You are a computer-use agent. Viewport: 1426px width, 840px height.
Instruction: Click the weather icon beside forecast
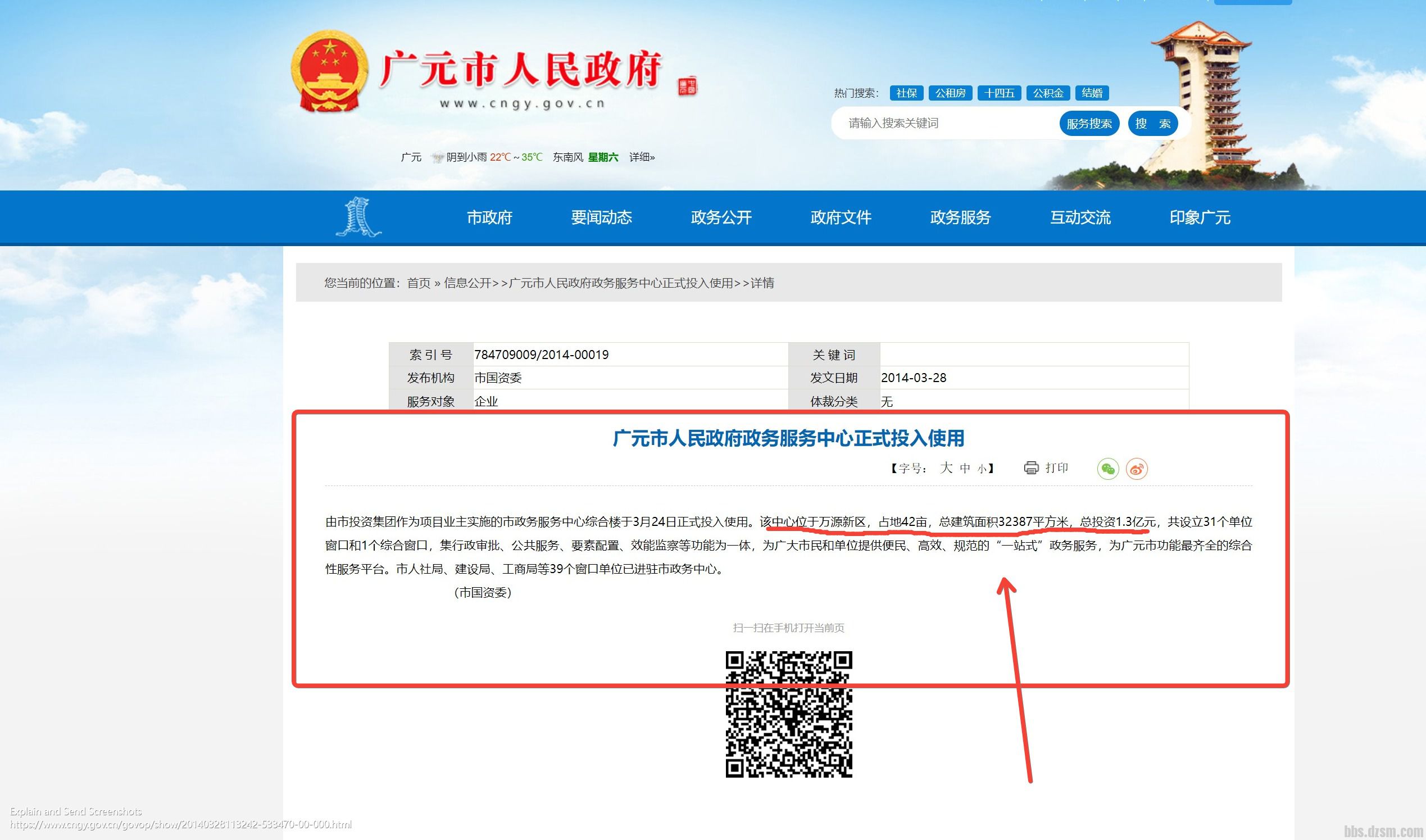(437, 157)
